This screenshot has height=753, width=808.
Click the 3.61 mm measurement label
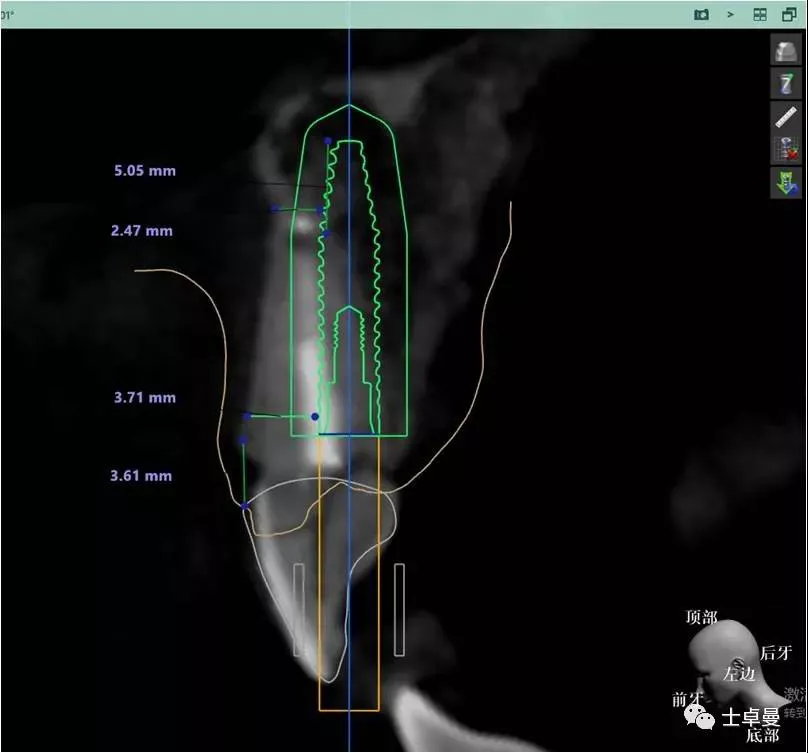(x=141, y=476)
